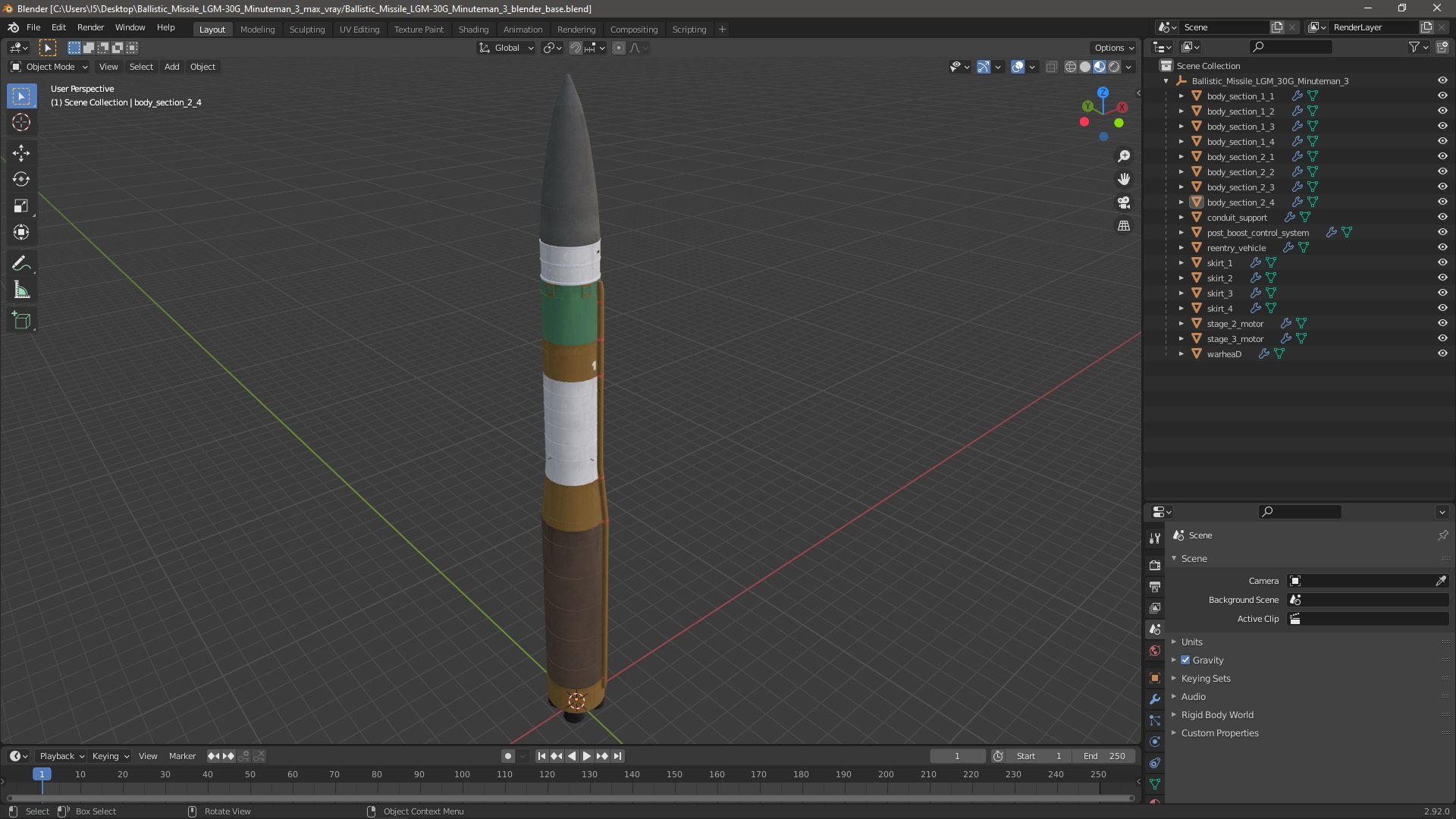The height and width of the screenshot is (819, 1456).
Task: Click the zoom view magnifier icon
Action: [x=1124, y=156]
